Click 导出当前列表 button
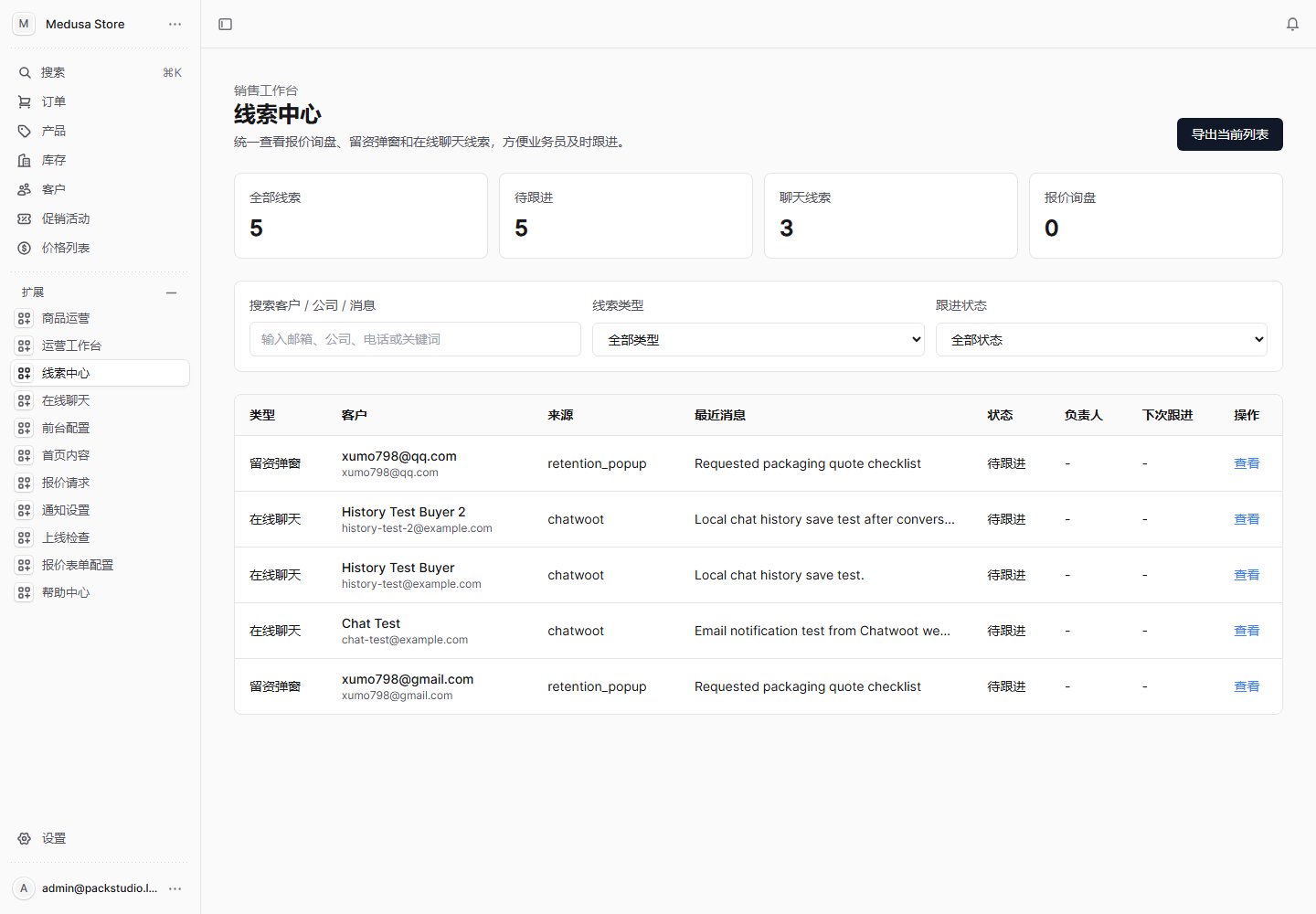Image resolution: width=1316 pixels, height=914 pixels. pyautogui.click(x=1229, y=134)
